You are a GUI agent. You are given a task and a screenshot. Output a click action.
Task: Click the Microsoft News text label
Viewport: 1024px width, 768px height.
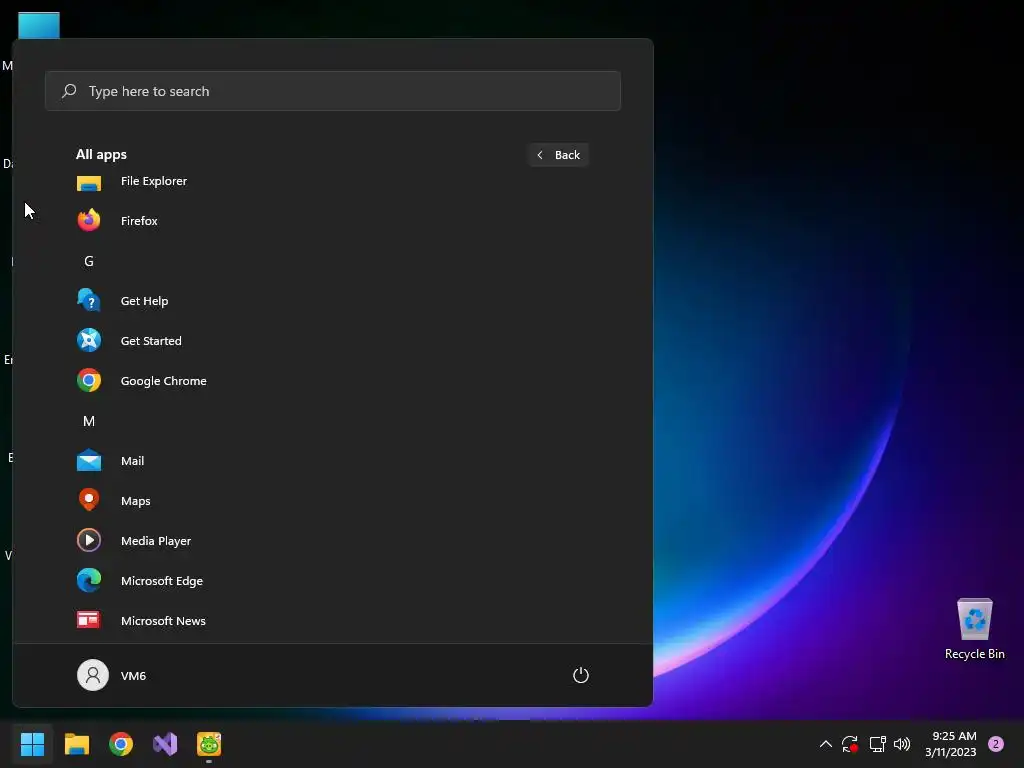click(x=163, y=620)
